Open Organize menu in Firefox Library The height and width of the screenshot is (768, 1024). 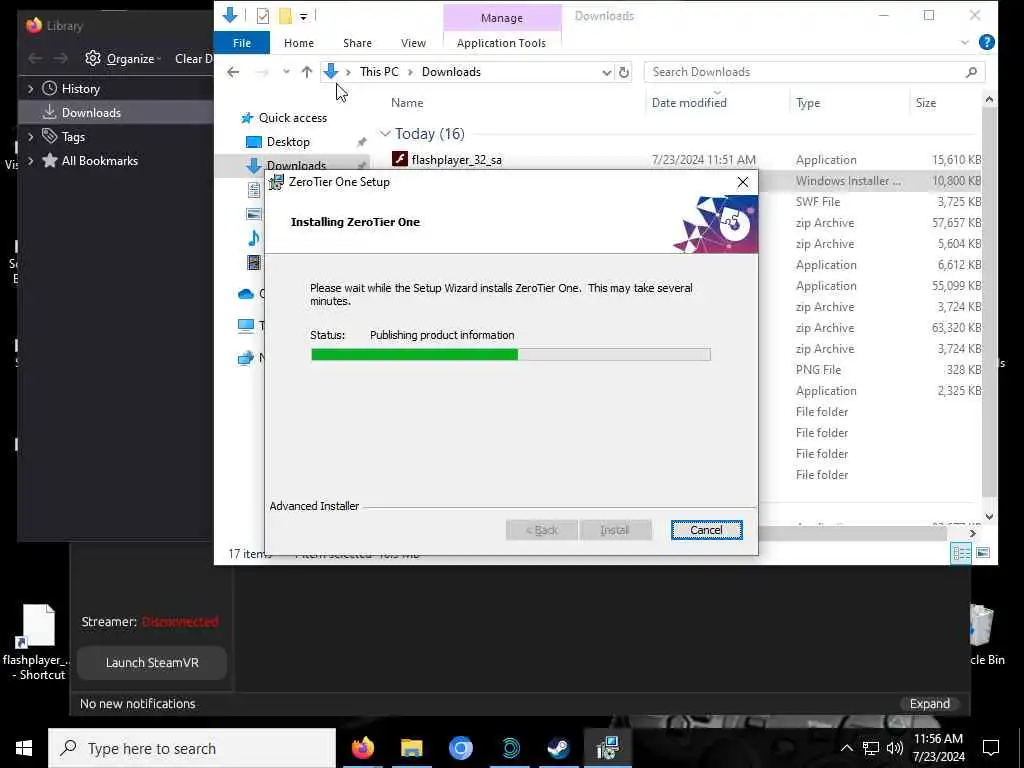pos(123,59)
